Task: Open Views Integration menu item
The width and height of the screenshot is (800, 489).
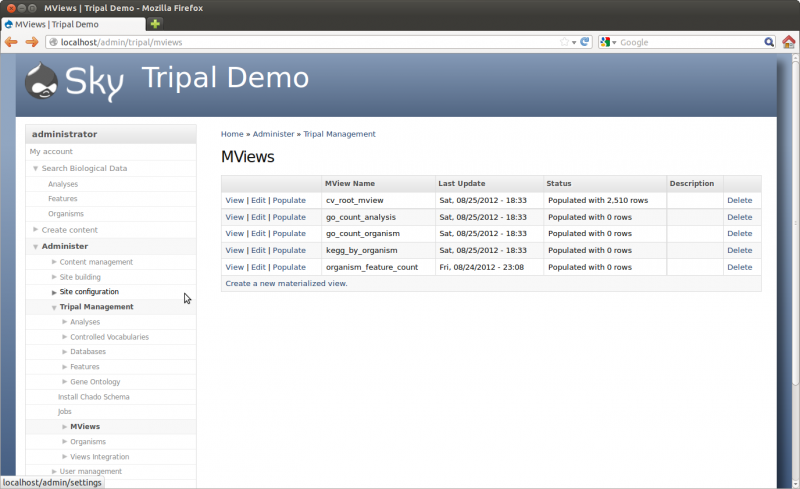Action: tap(99, 456)
